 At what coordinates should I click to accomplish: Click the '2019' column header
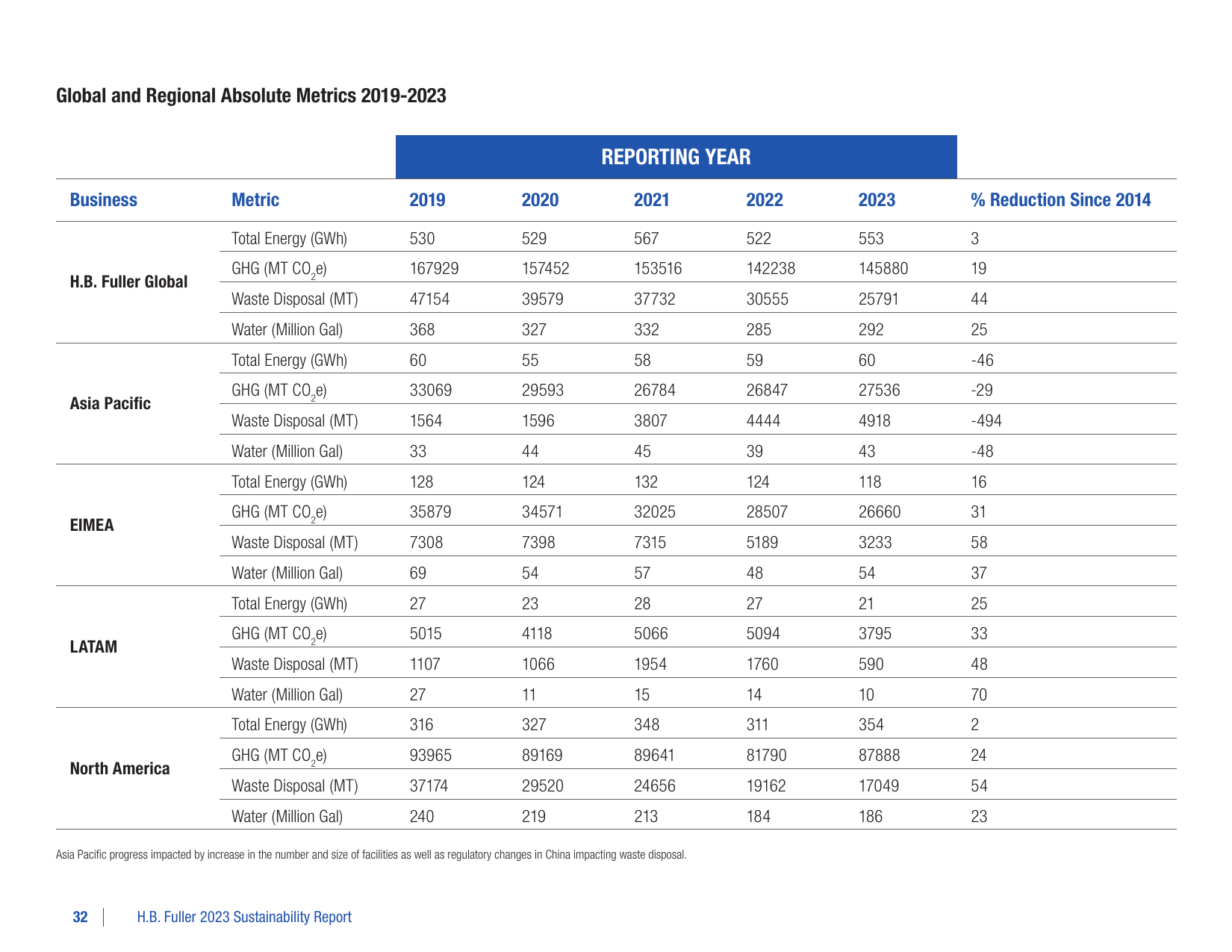tap(427, 200)
